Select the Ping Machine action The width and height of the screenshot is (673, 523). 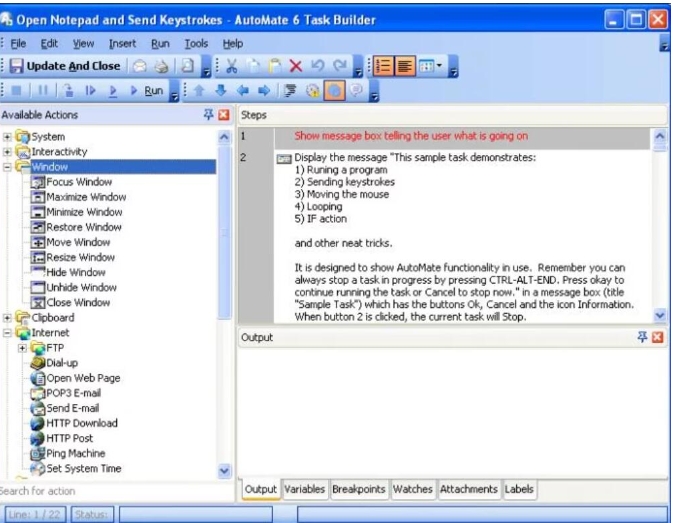coord(68,453)
